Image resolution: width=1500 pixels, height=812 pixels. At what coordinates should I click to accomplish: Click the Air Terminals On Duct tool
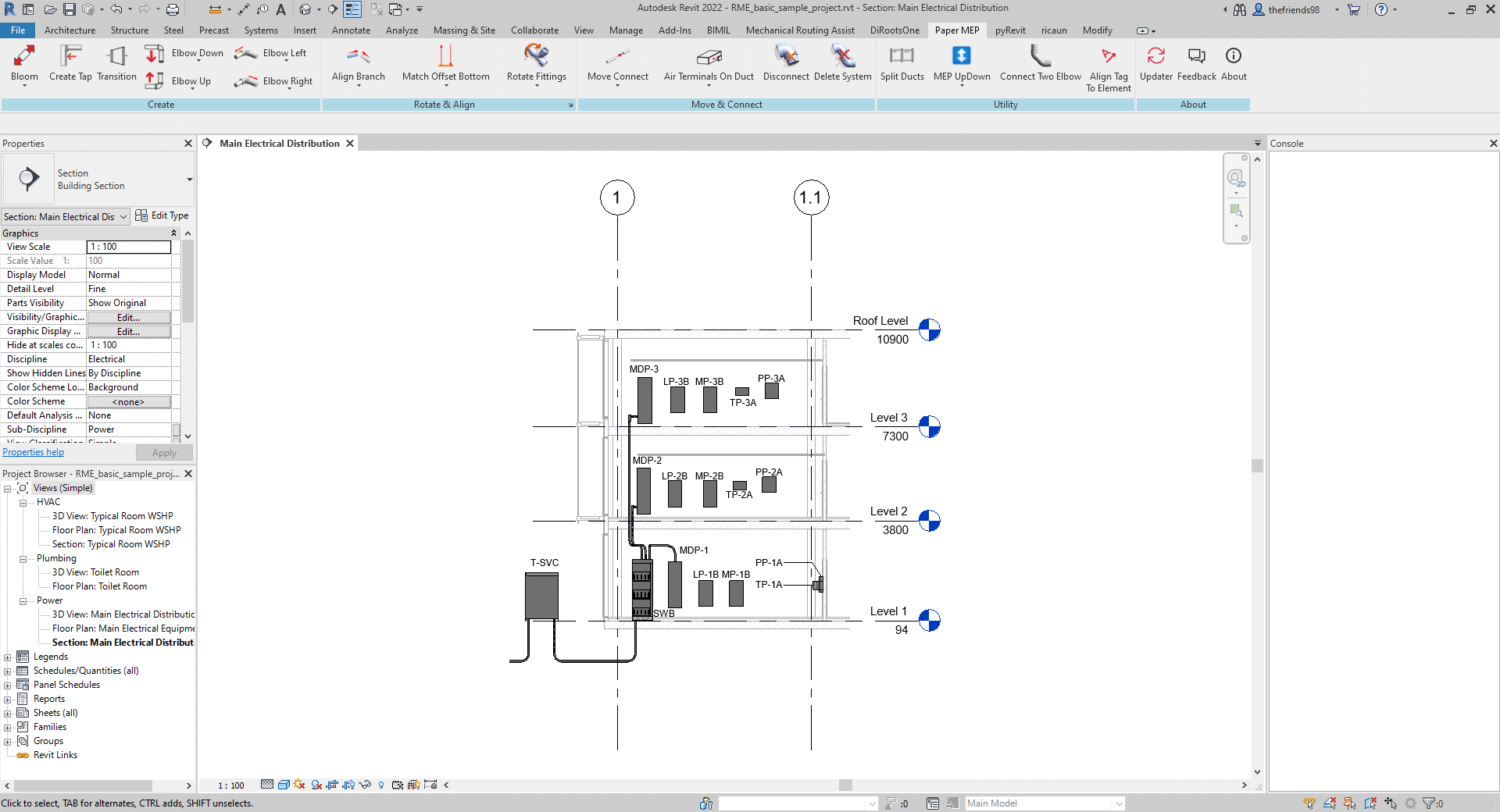[709, 57]
